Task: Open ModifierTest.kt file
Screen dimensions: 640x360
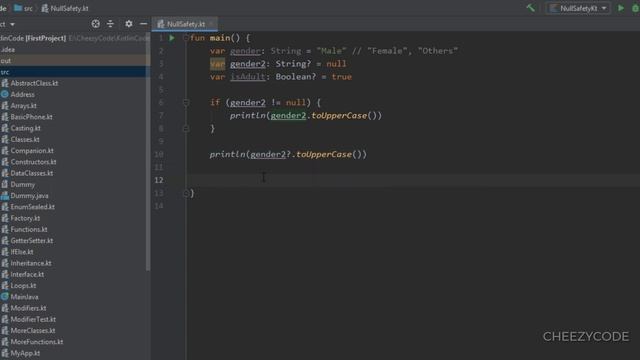Action: click(x=33, y=319)
